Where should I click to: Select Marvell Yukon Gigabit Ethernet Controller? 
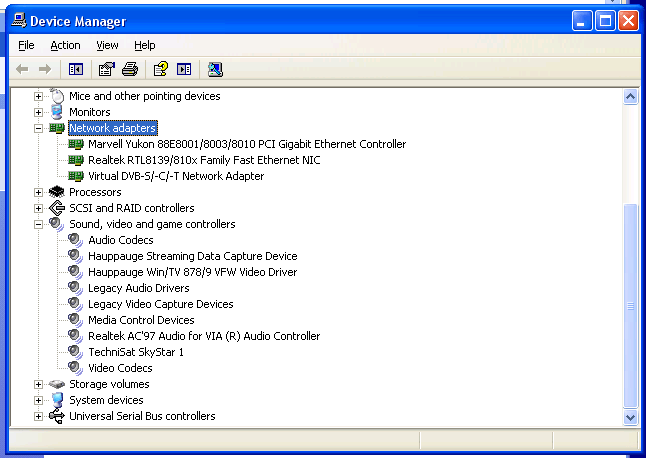coord(247,144)
